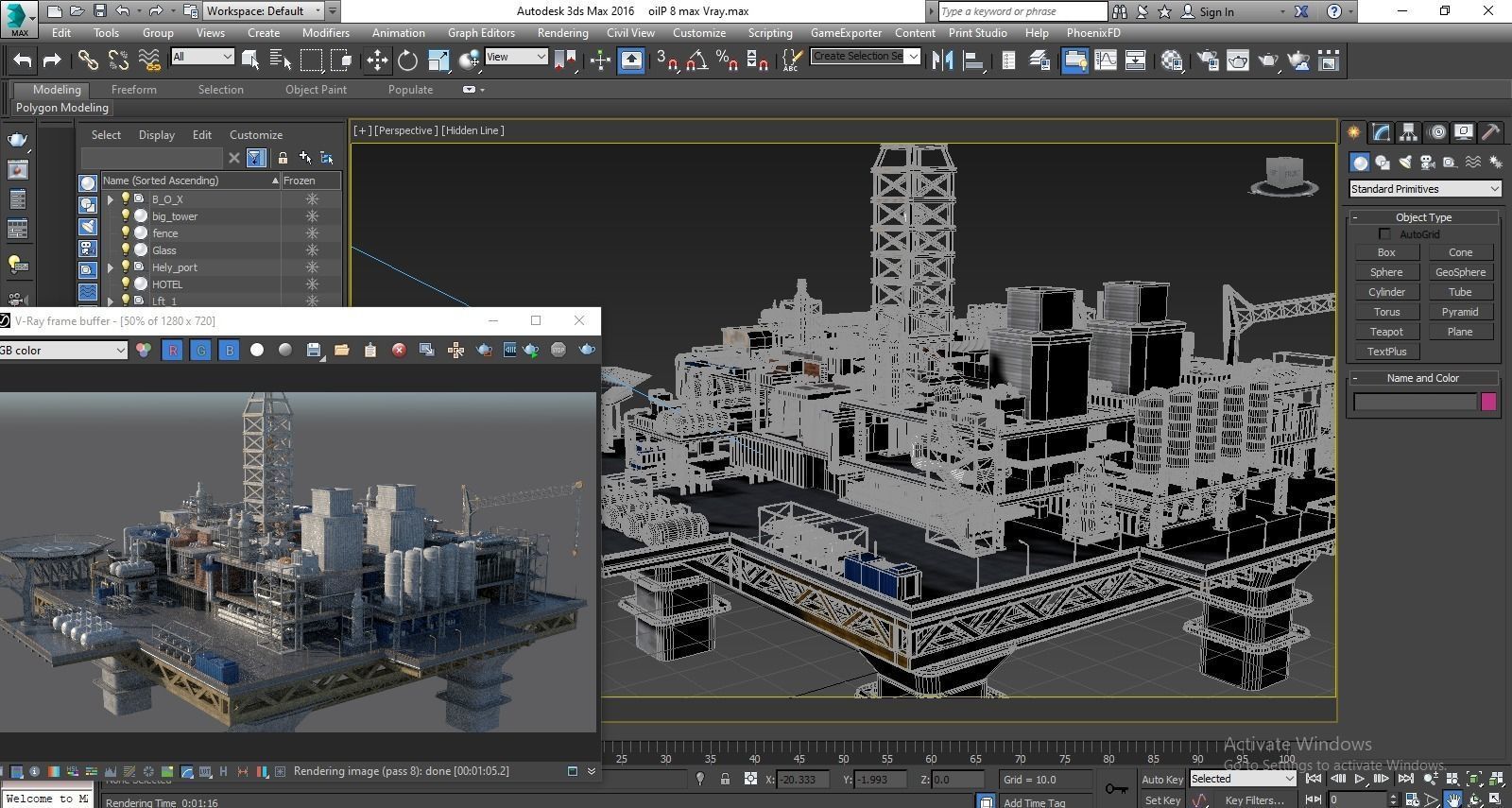This screenshot has height=808, width=1512.
Task: Select Shapes category in Create panel
Action: 1383,163
